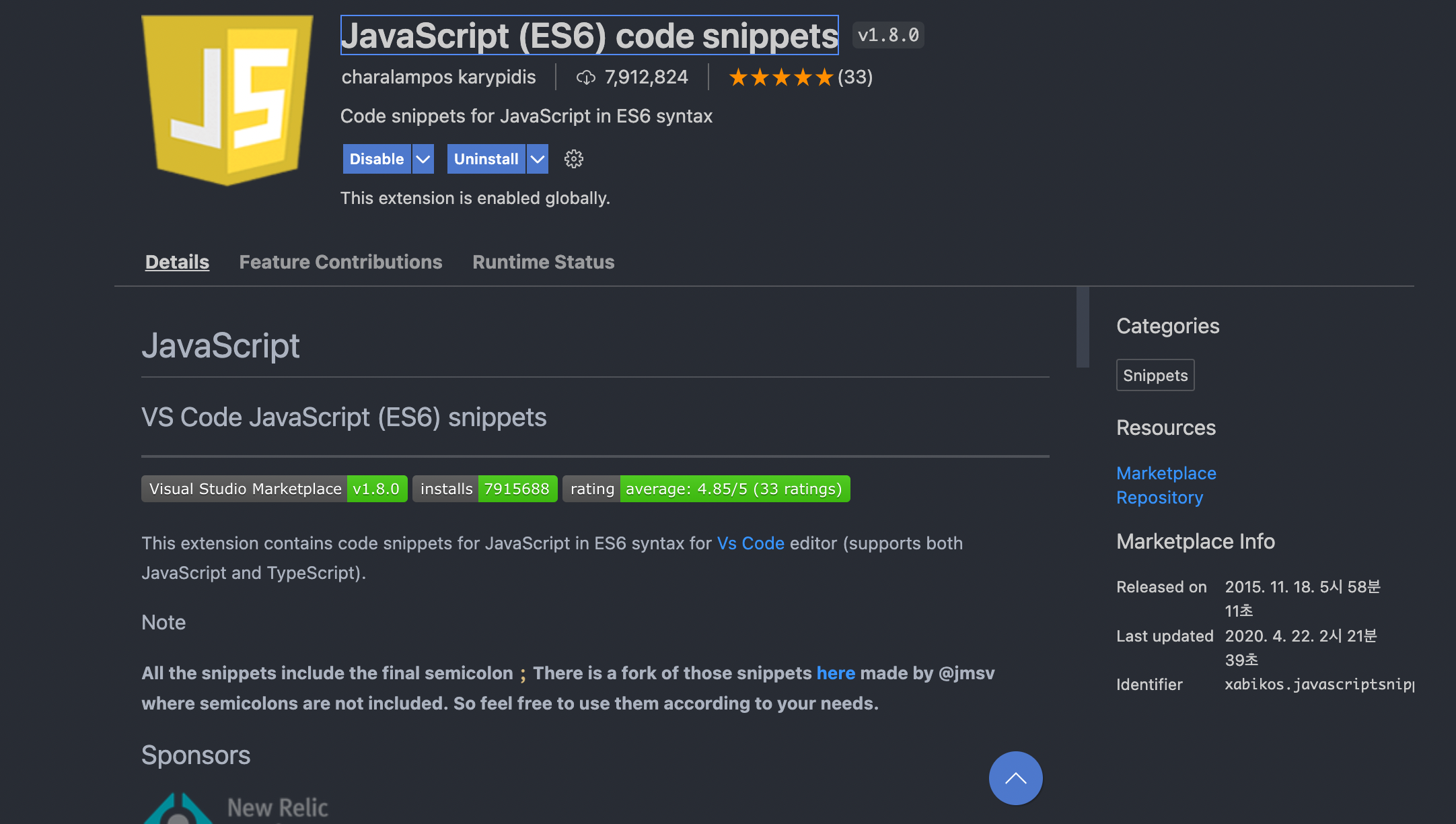The height and width of the screenshot is (824, 1456).
Task: Click the five-star rating
Action: [x=780, y=77]
